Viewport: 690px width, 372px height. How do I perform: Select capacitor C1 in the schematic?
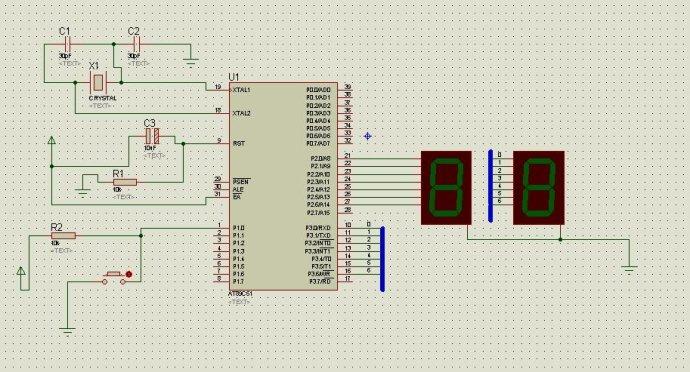[x=68, y=44]
